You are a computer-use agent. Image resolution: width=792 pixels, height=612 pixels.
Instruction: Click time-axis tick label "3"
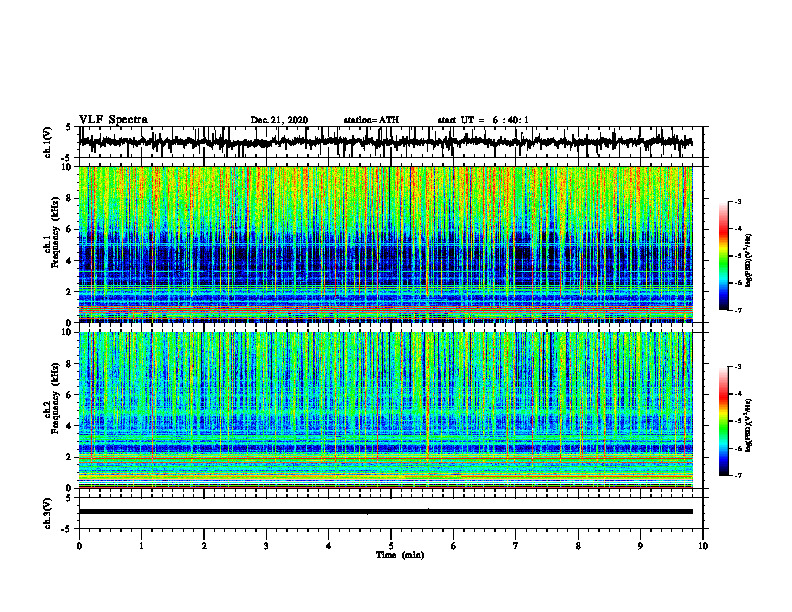pos(266,546)
